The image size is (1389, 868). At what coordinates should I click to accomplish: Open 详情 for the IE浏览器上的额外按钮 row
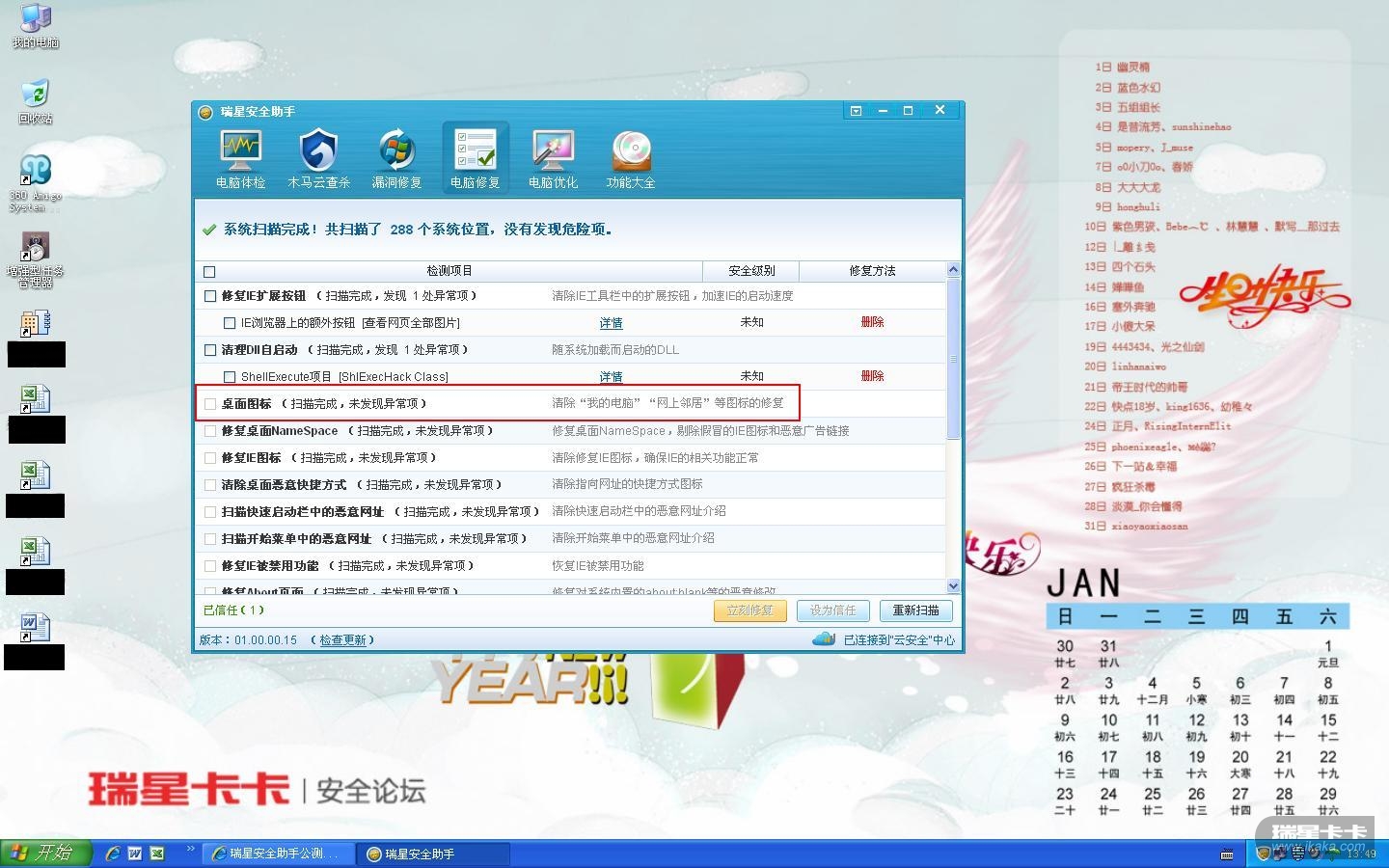click(x=611, y=323)
